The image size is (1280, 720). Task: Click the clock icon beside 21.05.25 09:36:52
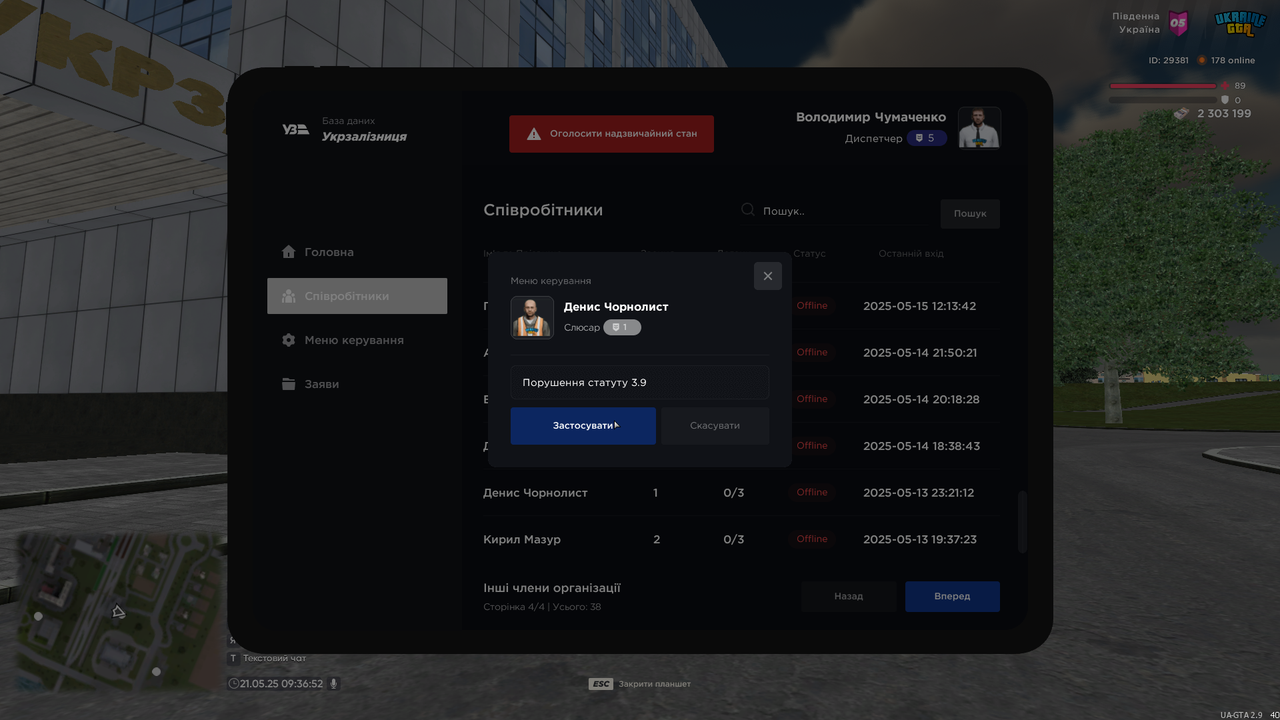tap(234, 684)
